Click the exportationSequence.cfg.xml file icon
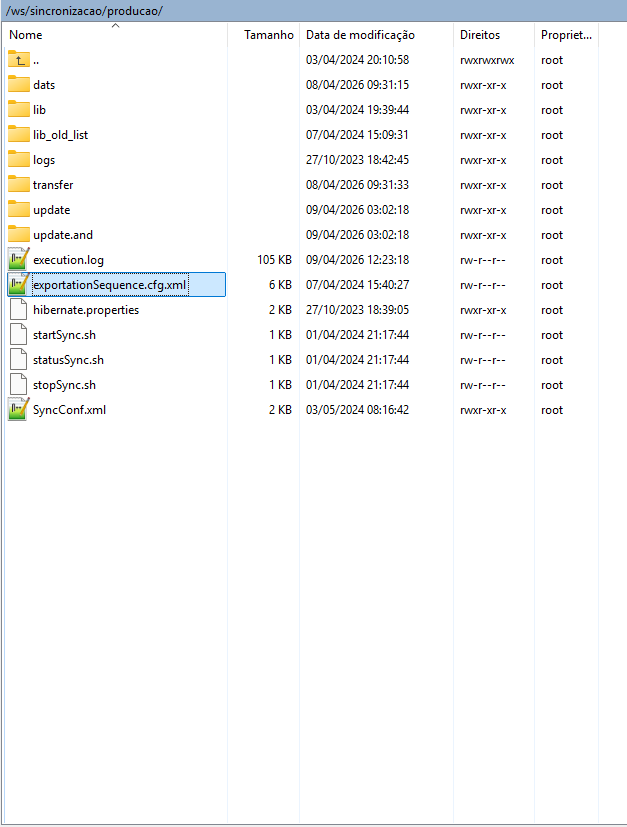627x827 pixels. tap(19, 285)
